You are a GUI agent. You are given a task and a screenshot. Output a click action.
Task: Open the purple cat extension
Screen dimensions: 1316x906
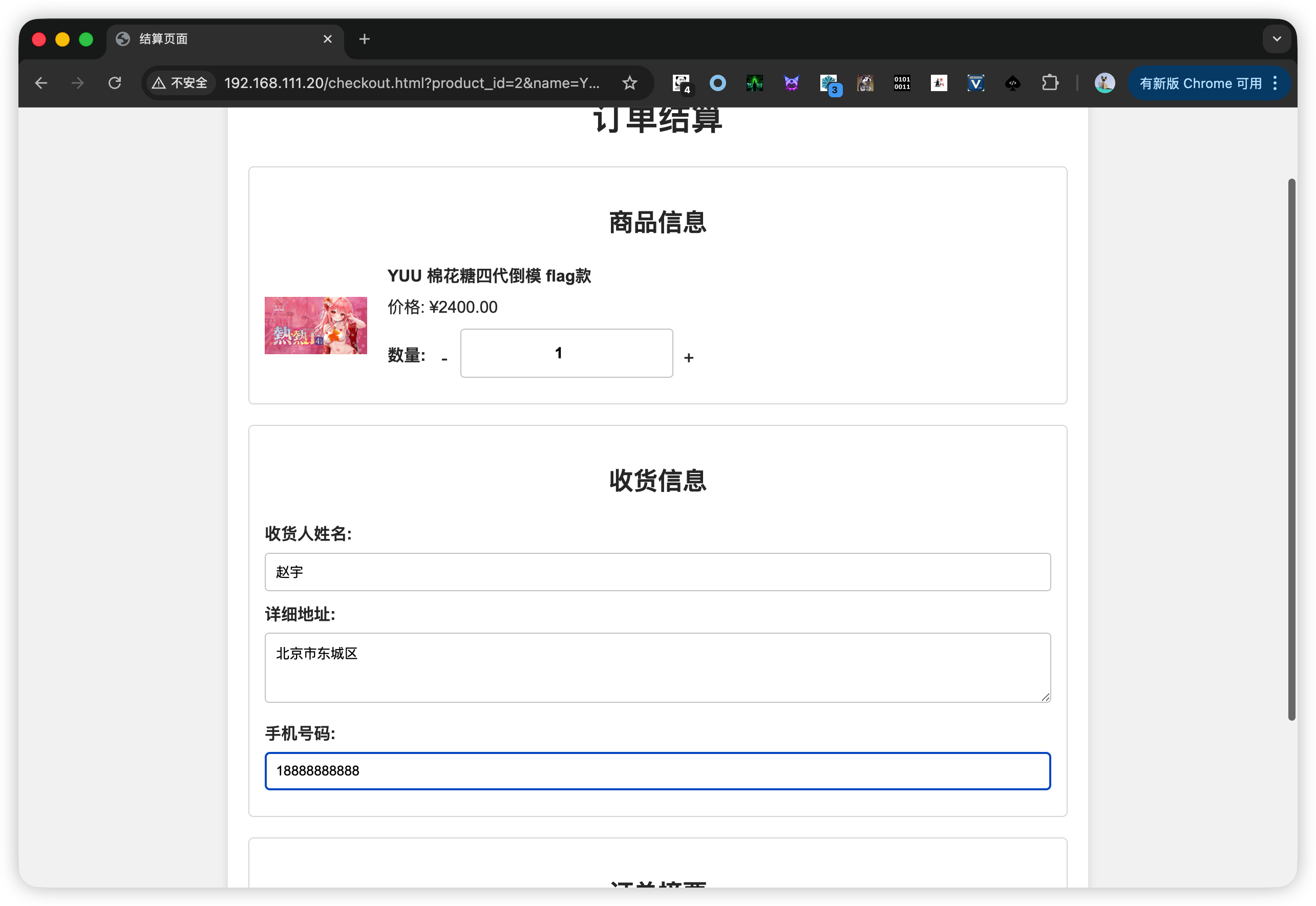coord(792,83)
